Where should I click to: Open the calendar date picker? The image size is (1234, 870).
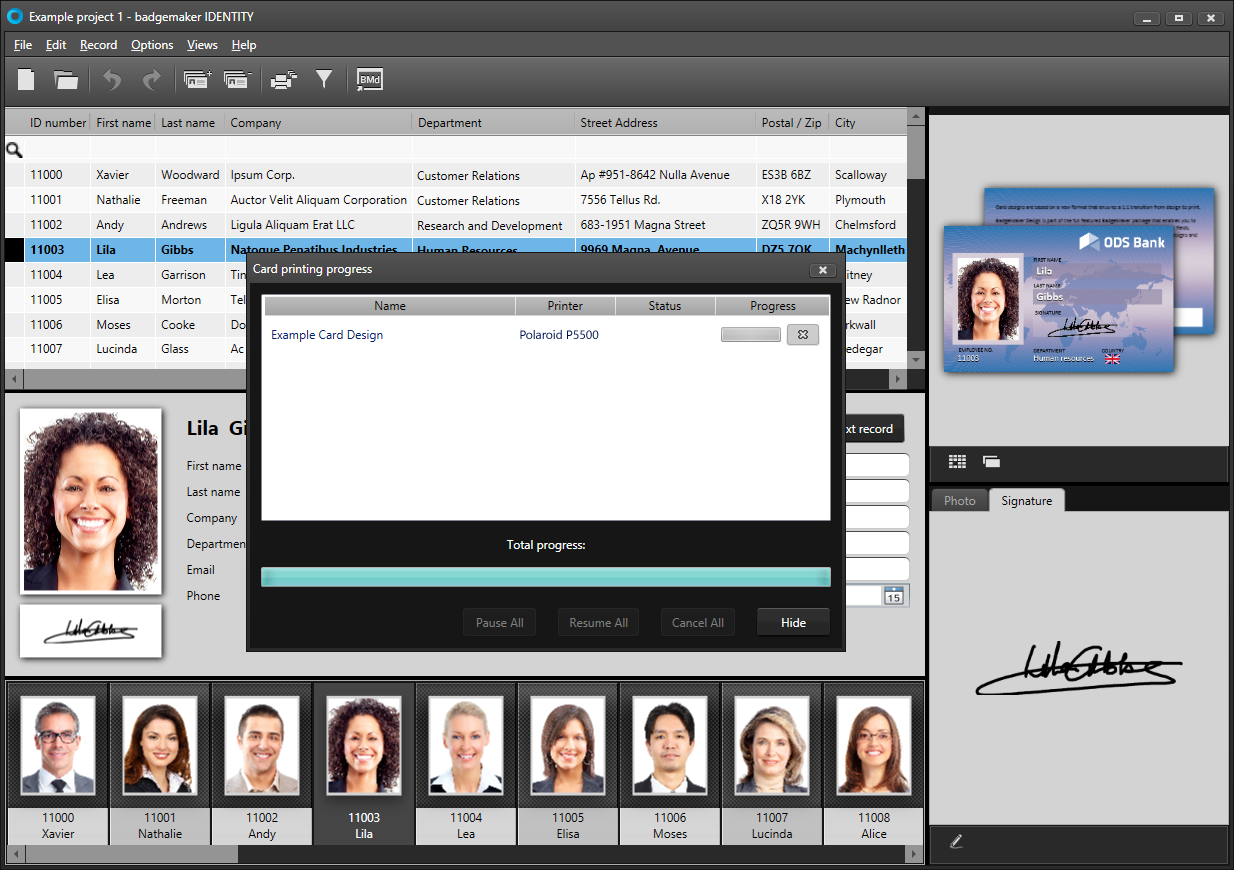893,596
